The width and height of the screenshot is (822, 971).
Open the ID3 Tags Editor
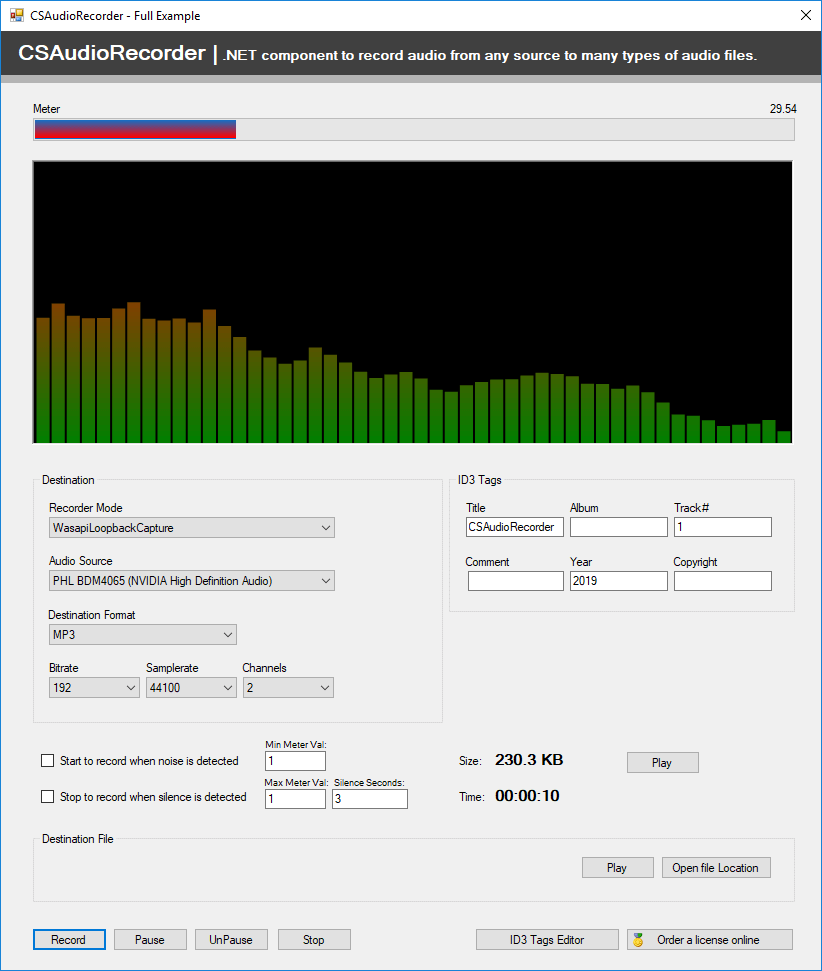point(547,939)
